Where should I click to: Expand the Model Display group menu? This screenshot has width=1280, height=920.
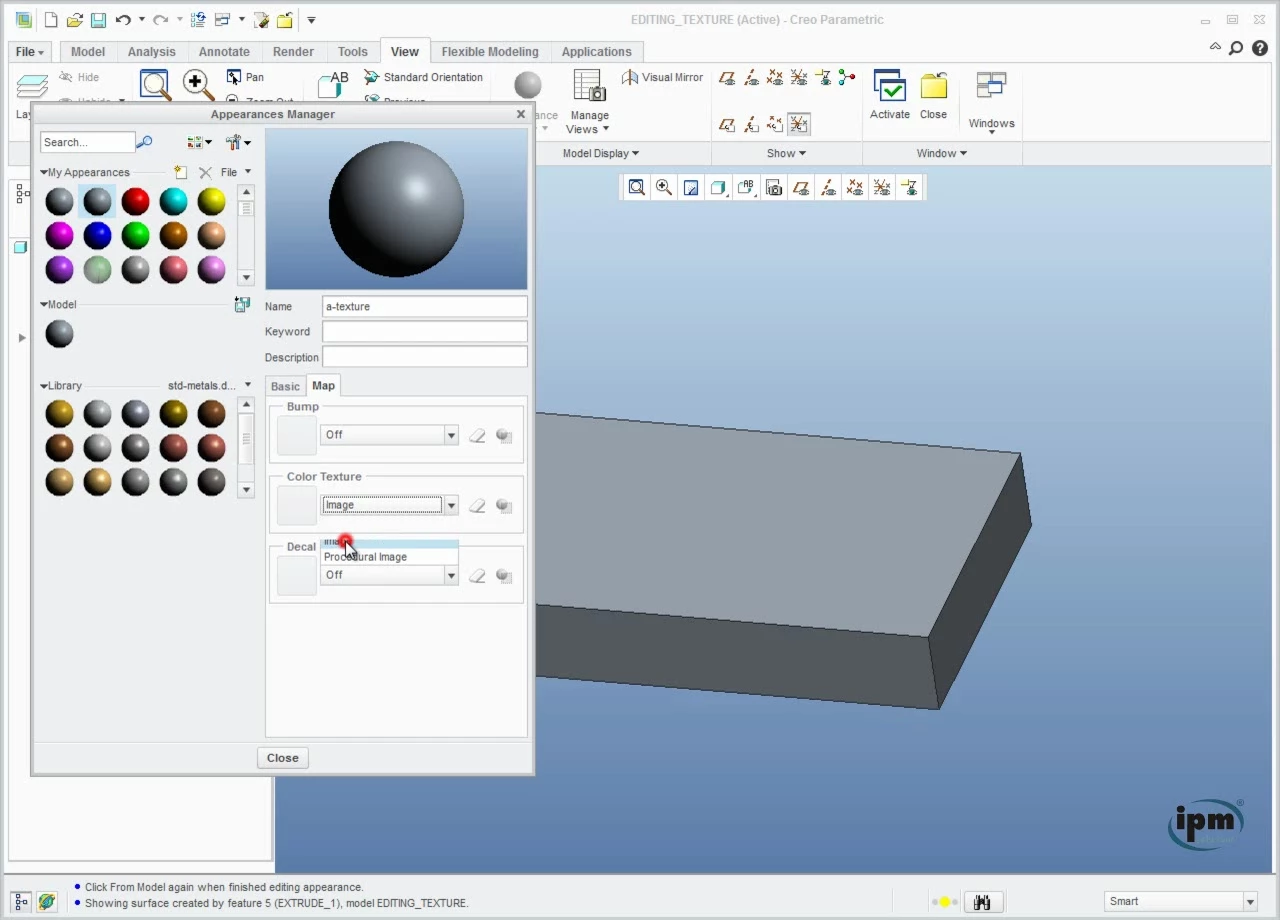600,153
